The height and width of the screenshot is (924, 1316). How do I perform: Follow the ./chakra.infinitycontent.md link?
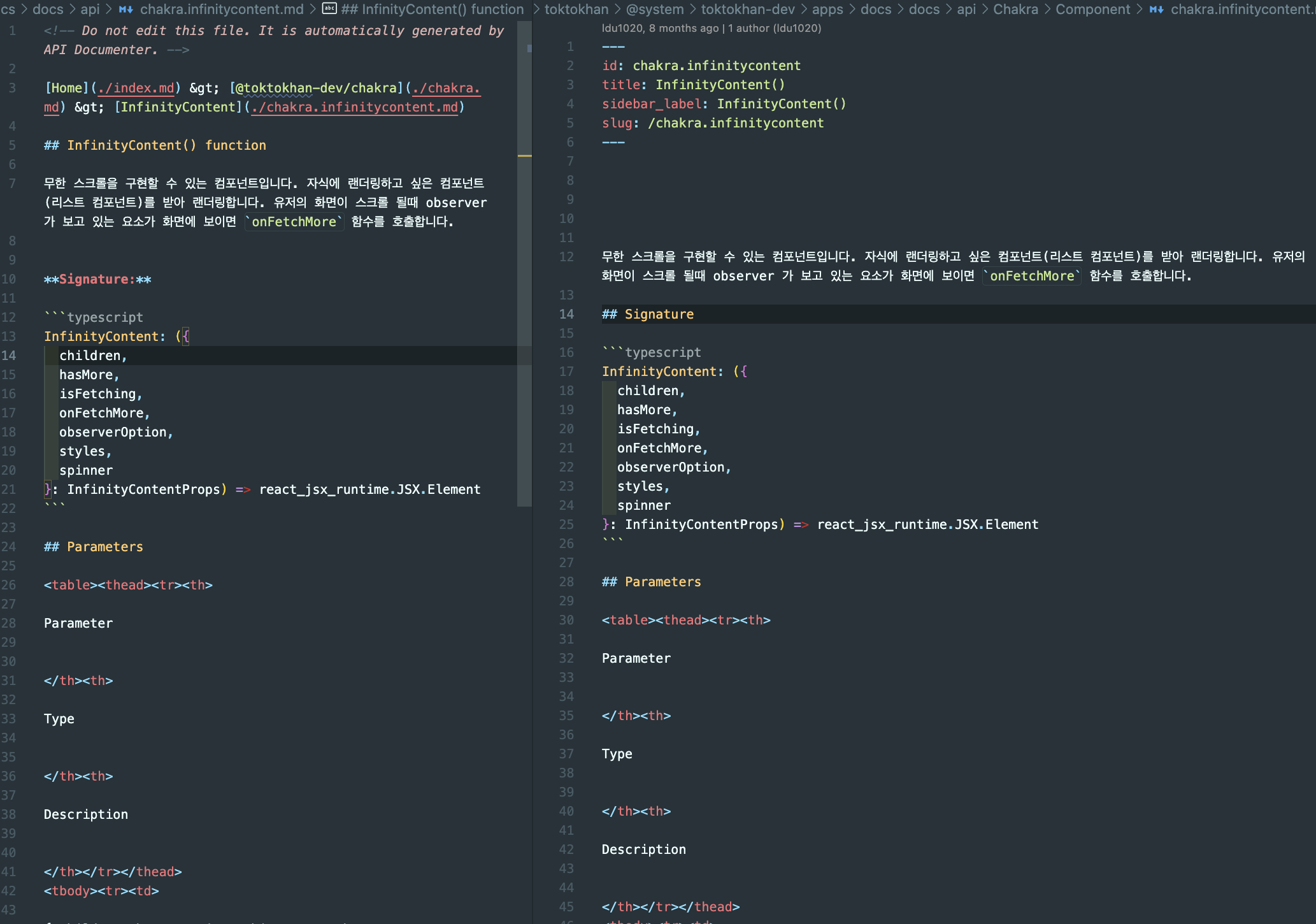click(354, 107)
